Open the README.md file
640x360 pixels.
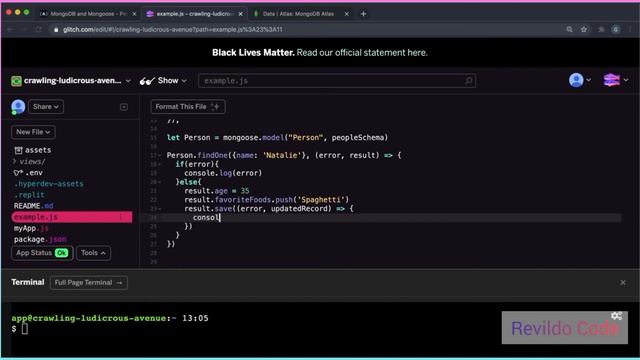[x=33, y=206]
